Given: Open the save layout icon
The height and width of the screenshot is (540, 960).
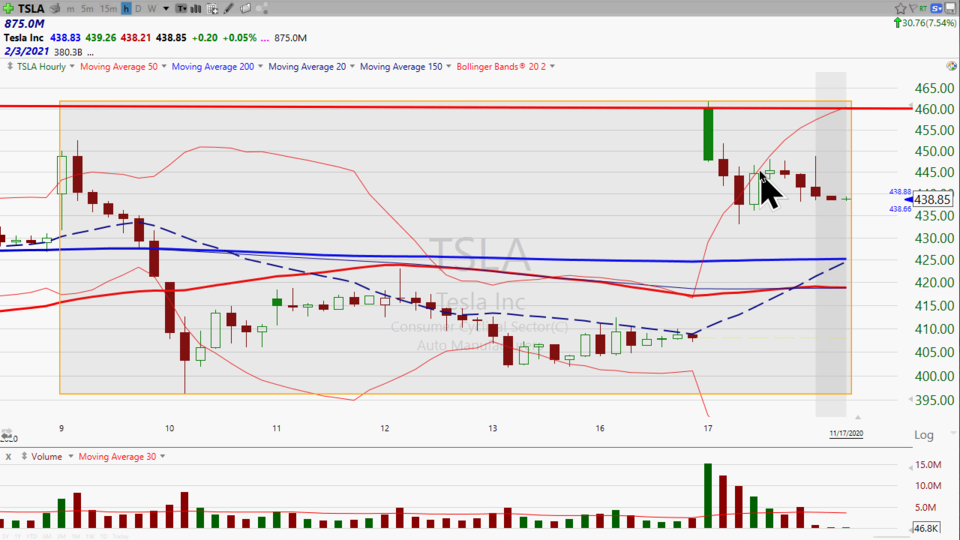Looking at the screenshot, I should 951,9.
